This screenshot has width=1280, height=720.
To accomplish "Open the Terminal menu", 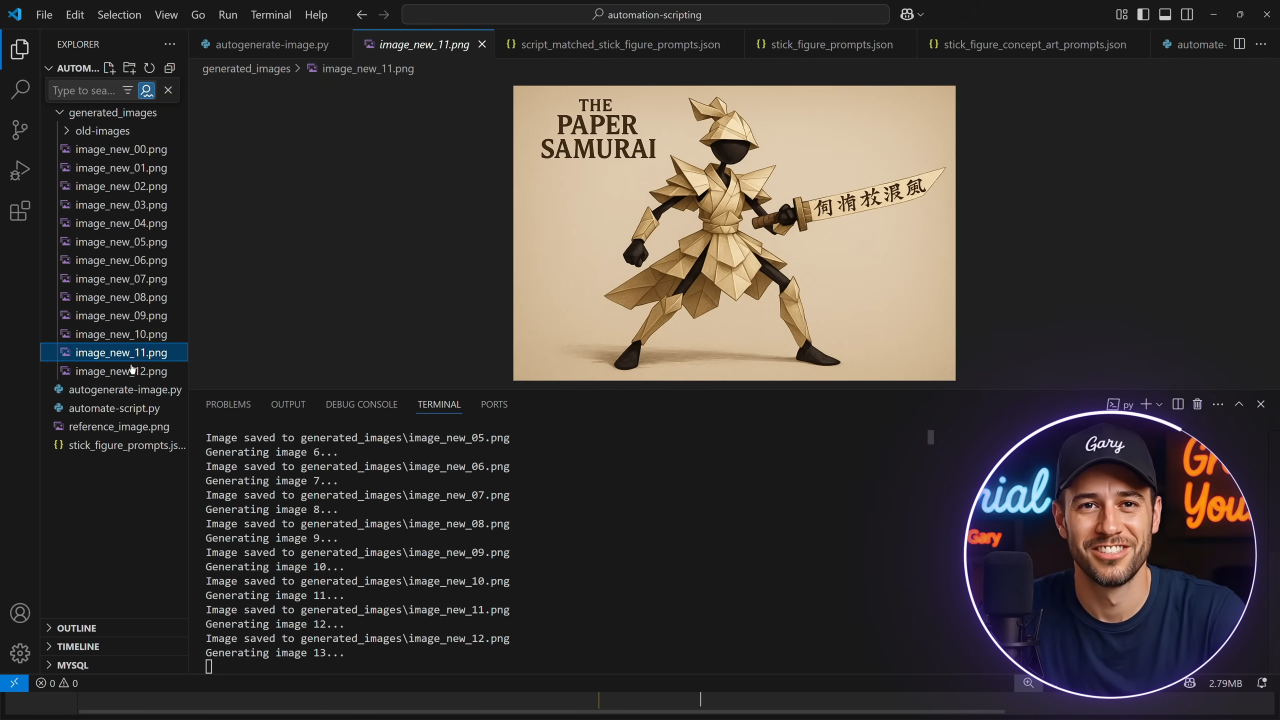I will point(271,15).
